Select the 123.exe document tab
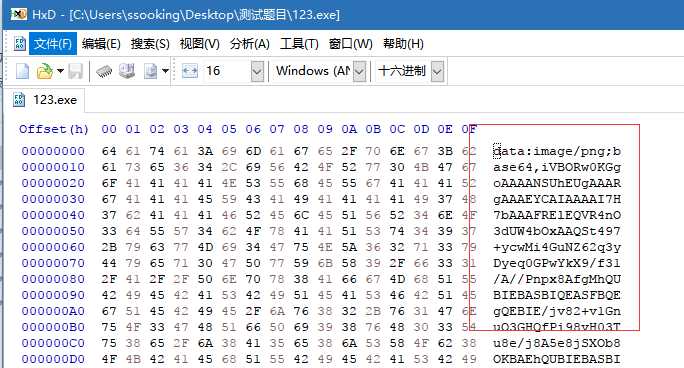 (45, 100)
